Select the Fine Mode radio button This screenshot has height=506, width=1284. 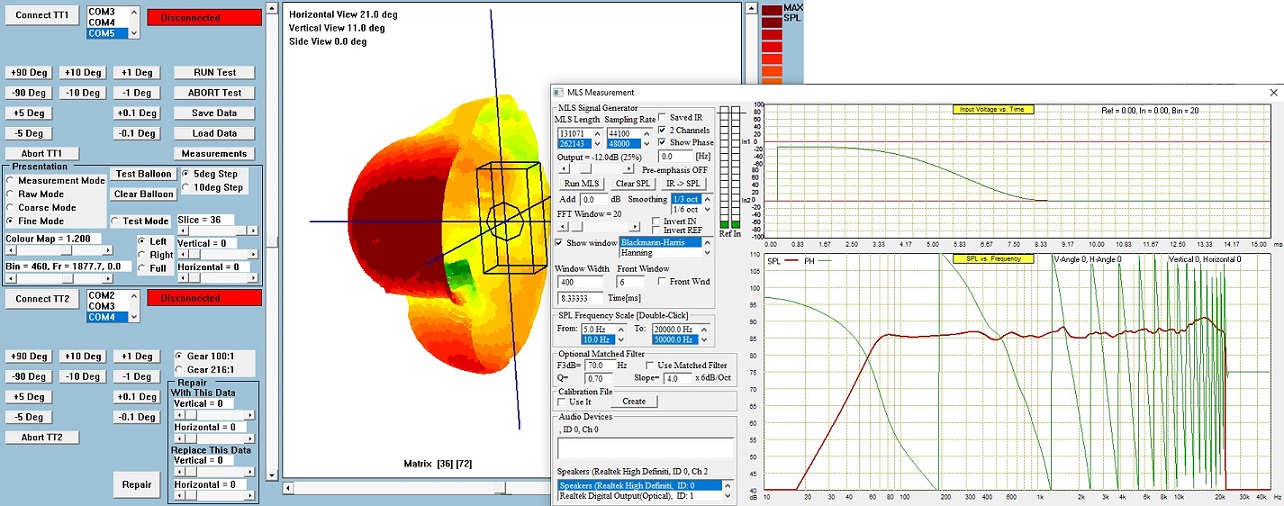coord(35,220)
